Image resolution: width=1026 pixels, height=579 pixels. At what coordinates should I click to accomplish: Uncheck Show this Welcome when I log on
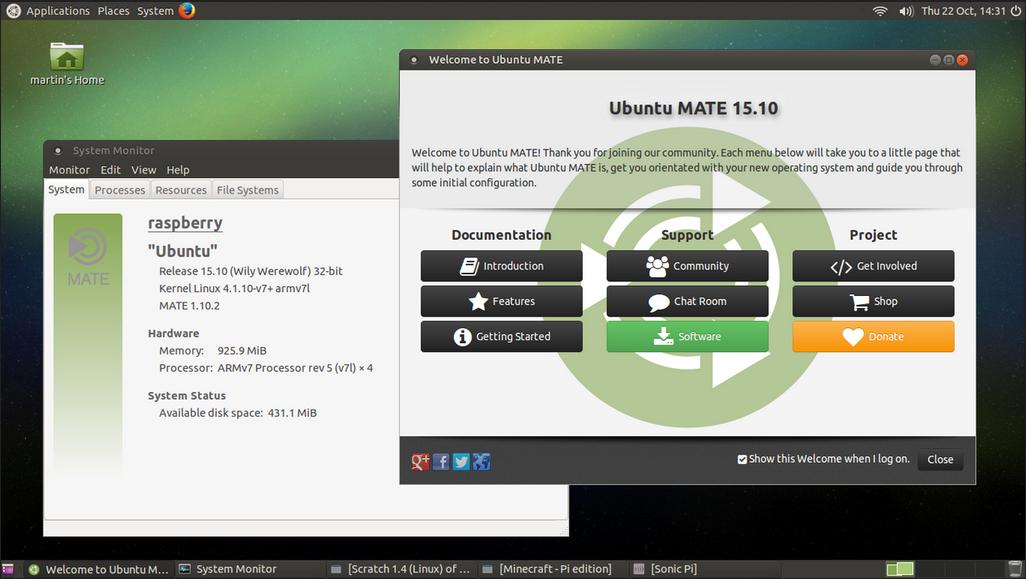pos(742,458)
